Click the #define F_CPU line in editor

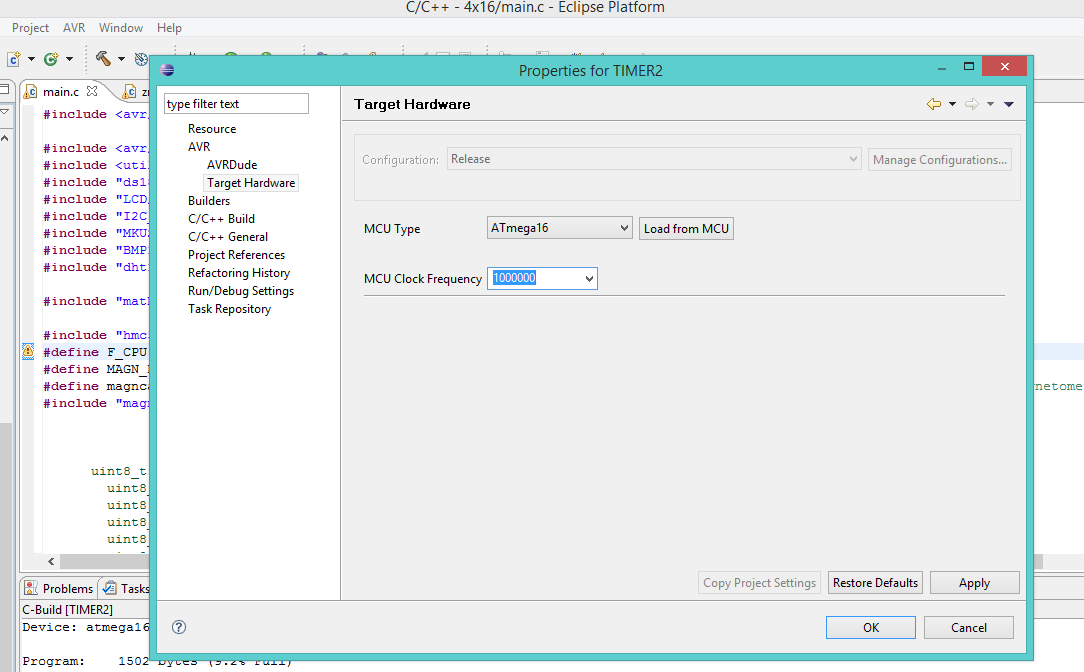pyautogui.click(x=95, y=352)
